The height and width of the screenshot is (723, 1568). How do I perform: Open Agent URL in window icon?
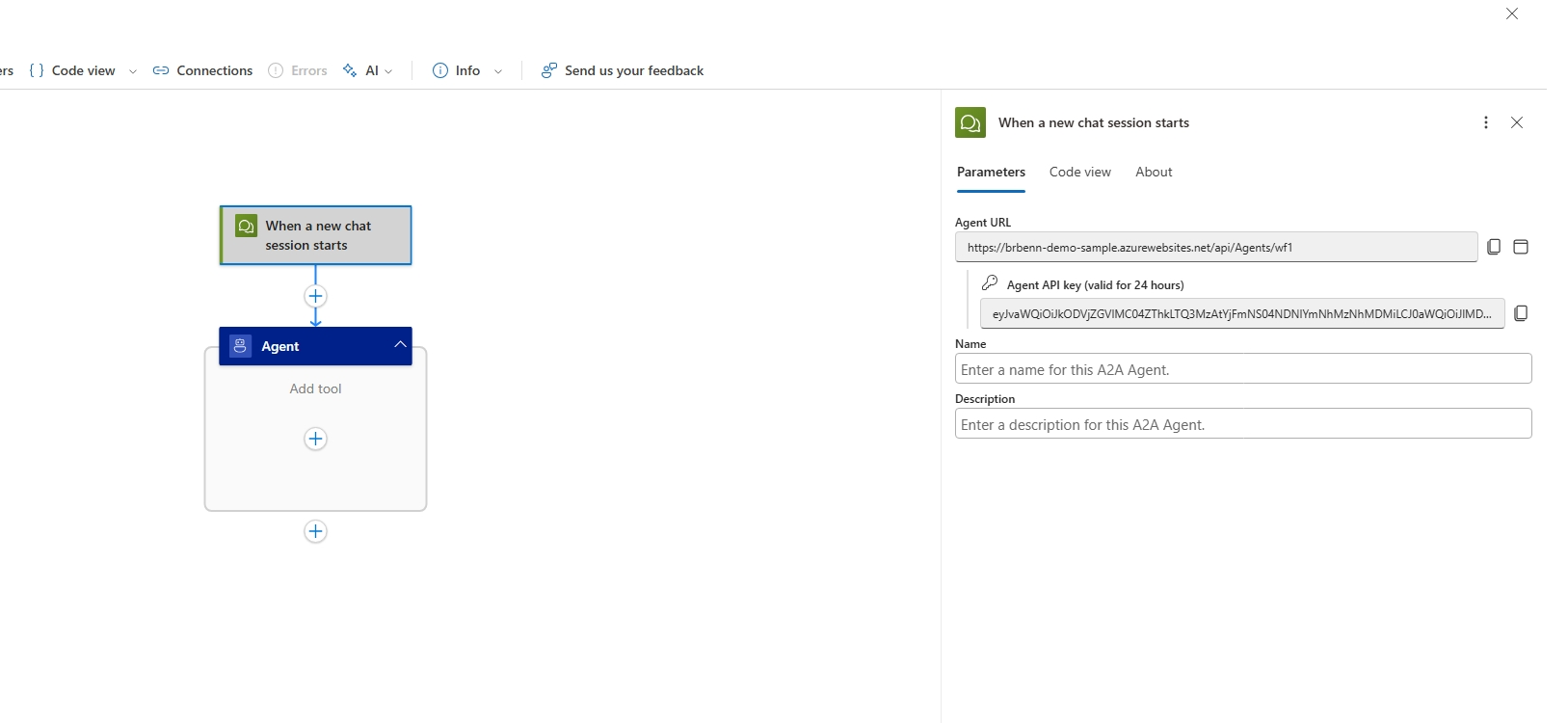tap(1521, 247)
